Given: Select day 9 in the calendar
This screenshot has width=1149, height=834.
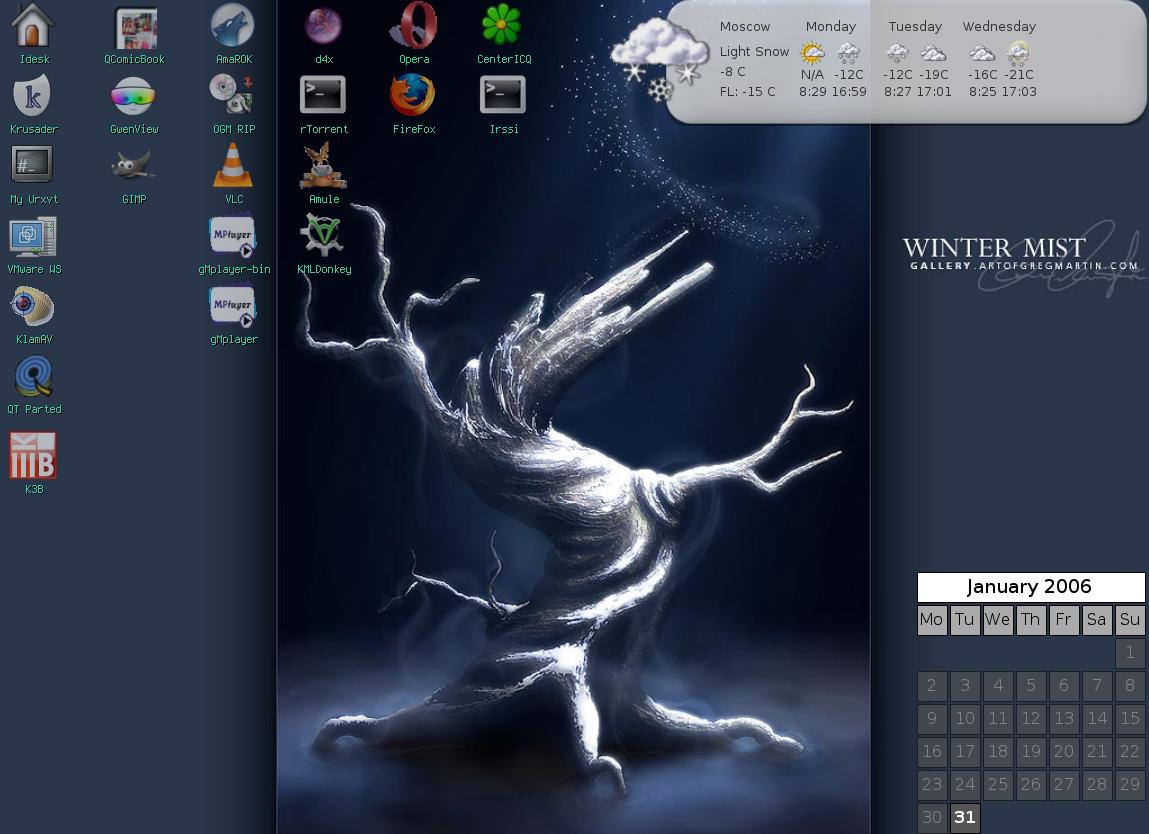Looking at the screenshot, I should [x=932, y=718].
